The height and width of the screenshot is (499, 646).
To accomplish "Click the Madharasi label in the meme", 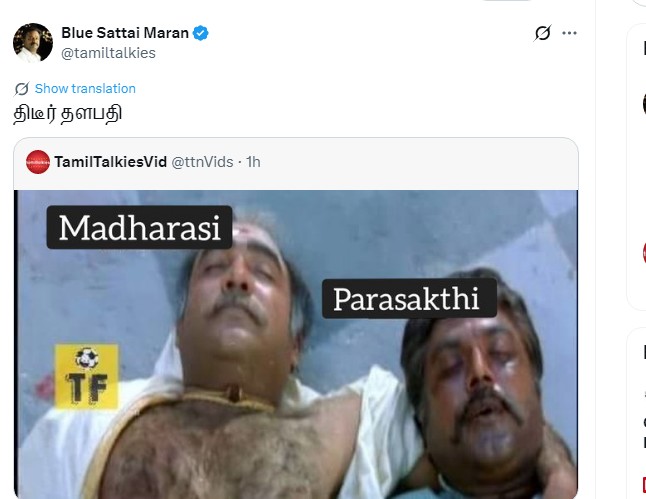I will pyautogui.click(x=140, y=227).
